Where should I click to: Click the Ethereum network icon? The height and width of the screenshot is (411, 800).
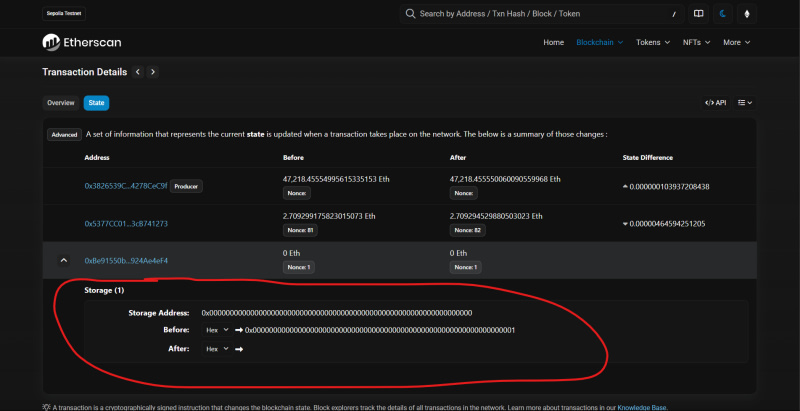coord(747,14)
